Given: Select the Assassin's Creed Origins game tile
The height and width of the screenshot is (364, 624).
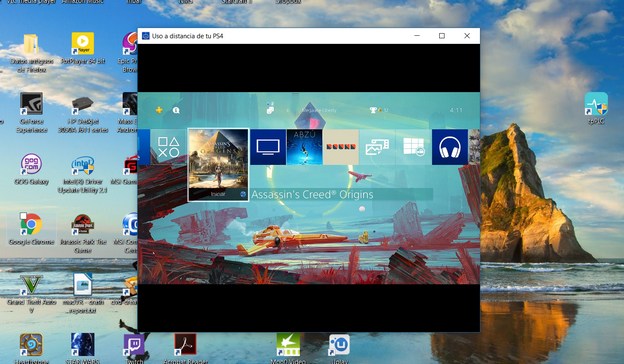Looking at the screenshot, I should [x=218, y=164].
